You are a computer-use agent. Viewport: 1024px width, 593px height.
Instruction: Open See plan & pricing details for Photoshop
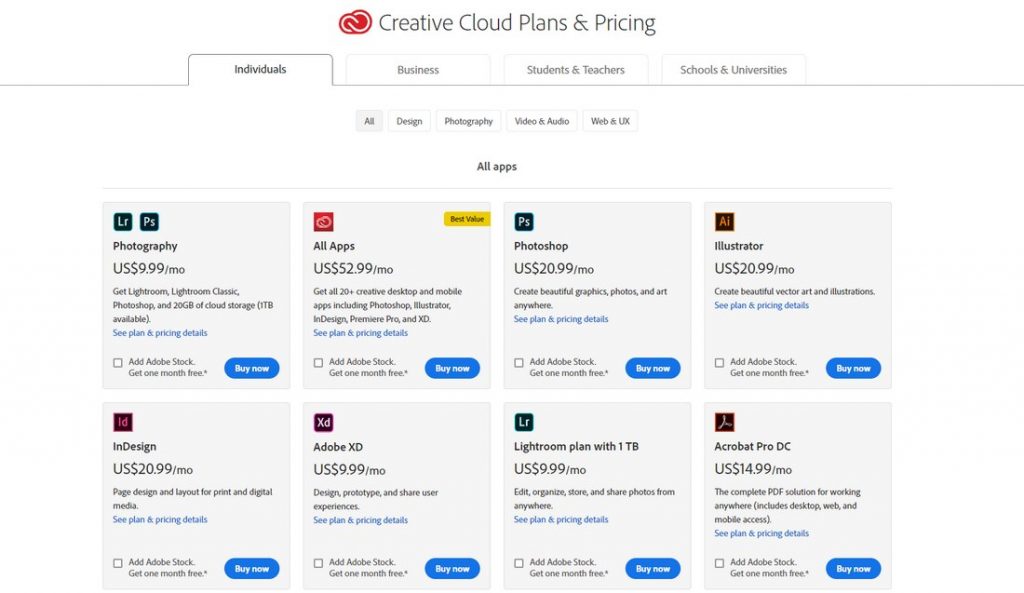(560, 319)
